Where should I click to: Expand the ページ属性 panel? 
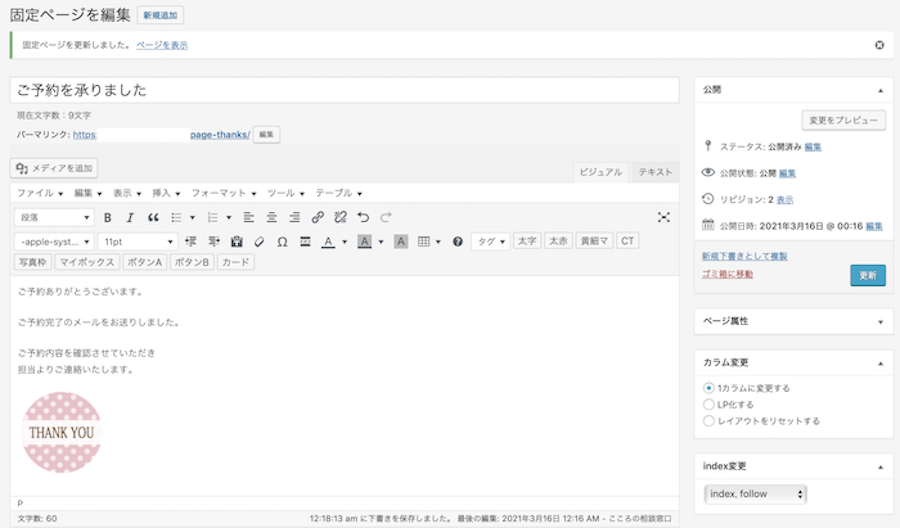[880, 322]
